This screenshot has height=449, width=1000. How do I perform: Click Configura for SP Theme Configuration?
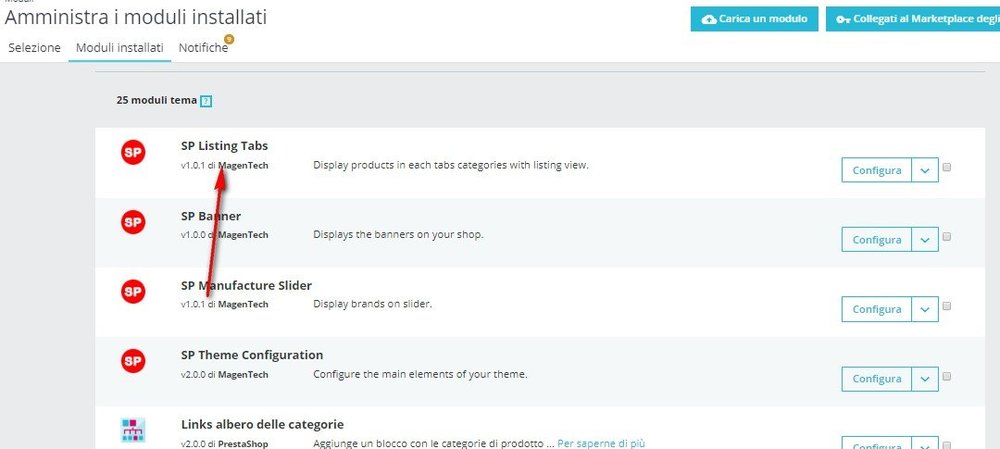point(876,379)
